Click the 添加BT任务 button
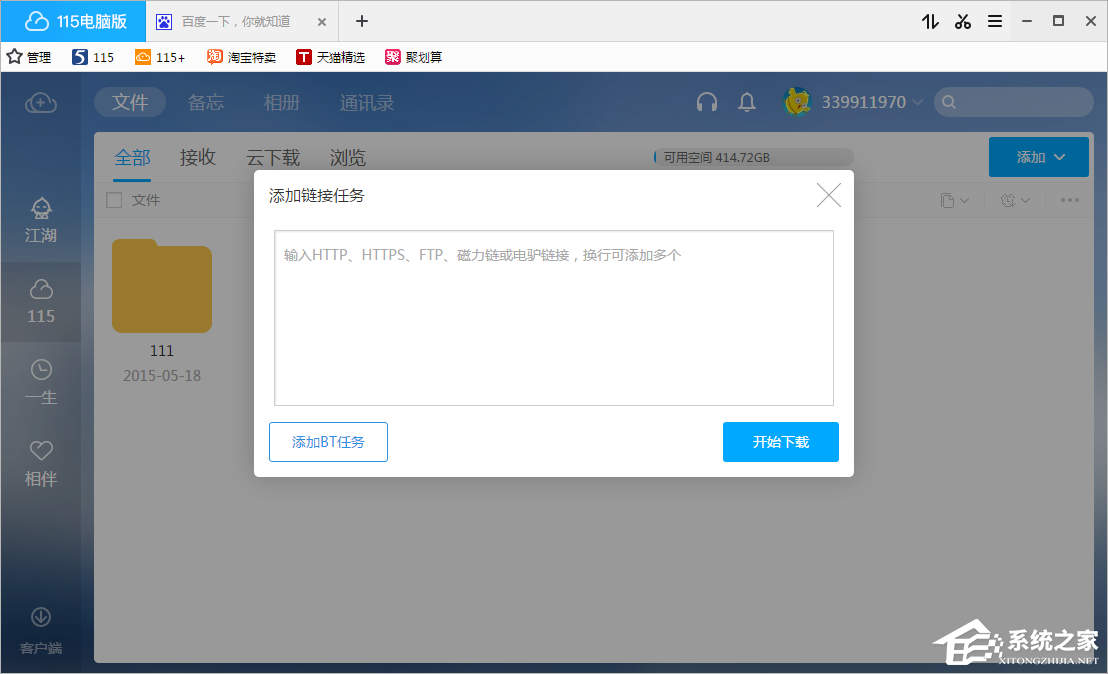1108x674 pixels. [328, 442]
